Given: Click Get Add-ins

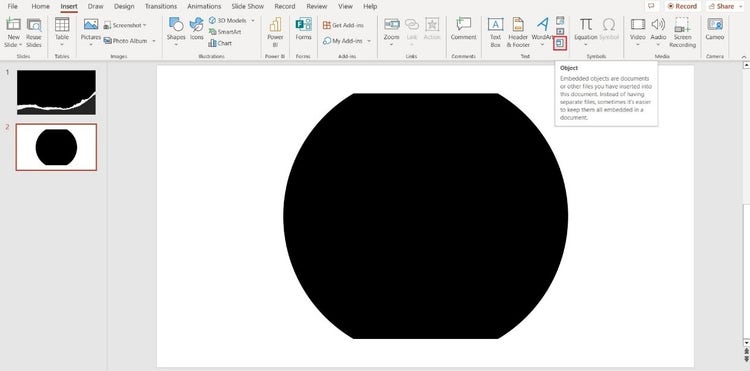Looking at the screenshot, I should click(342, 25).
